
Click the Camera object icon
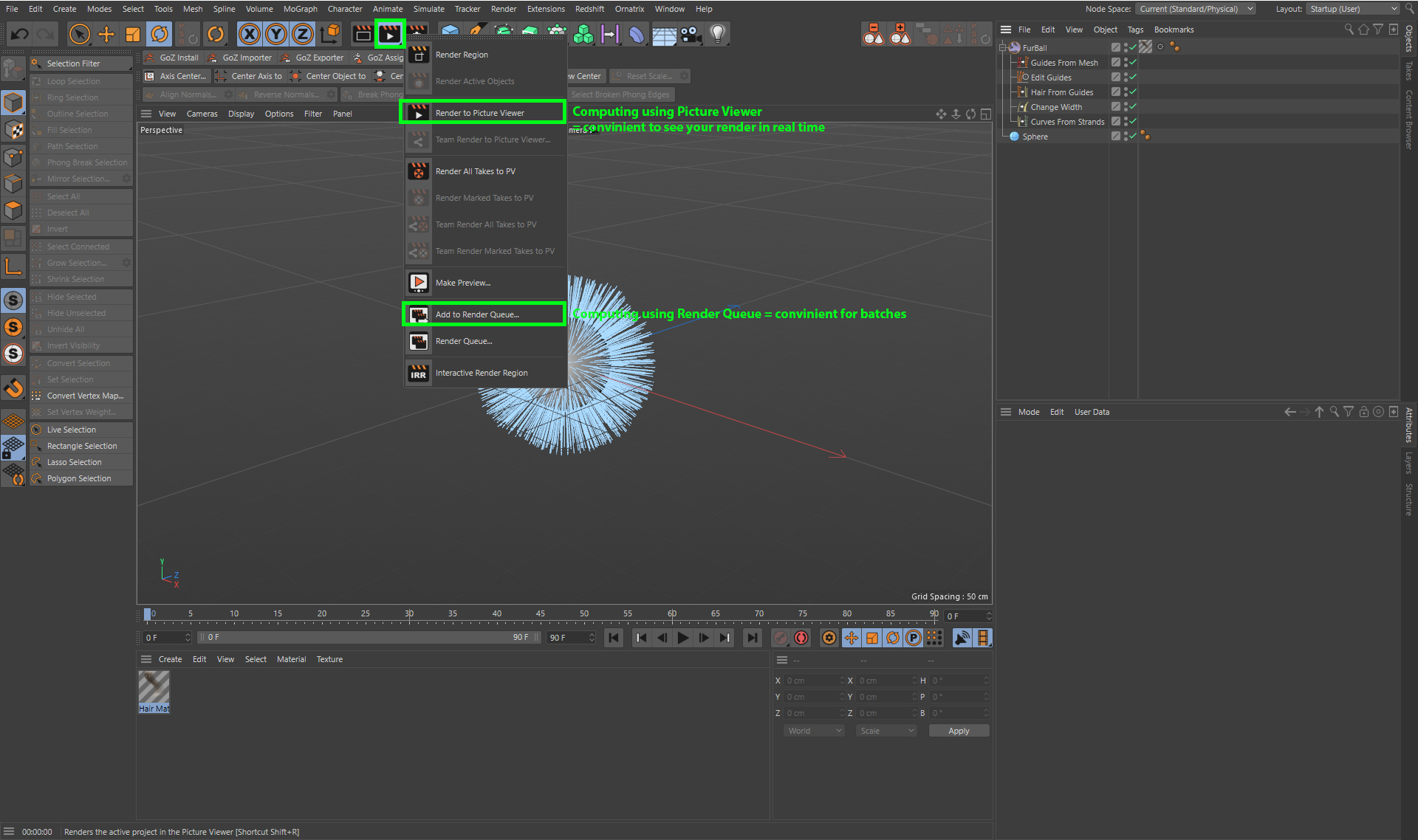pyautogui.click(x=691, y=35)
